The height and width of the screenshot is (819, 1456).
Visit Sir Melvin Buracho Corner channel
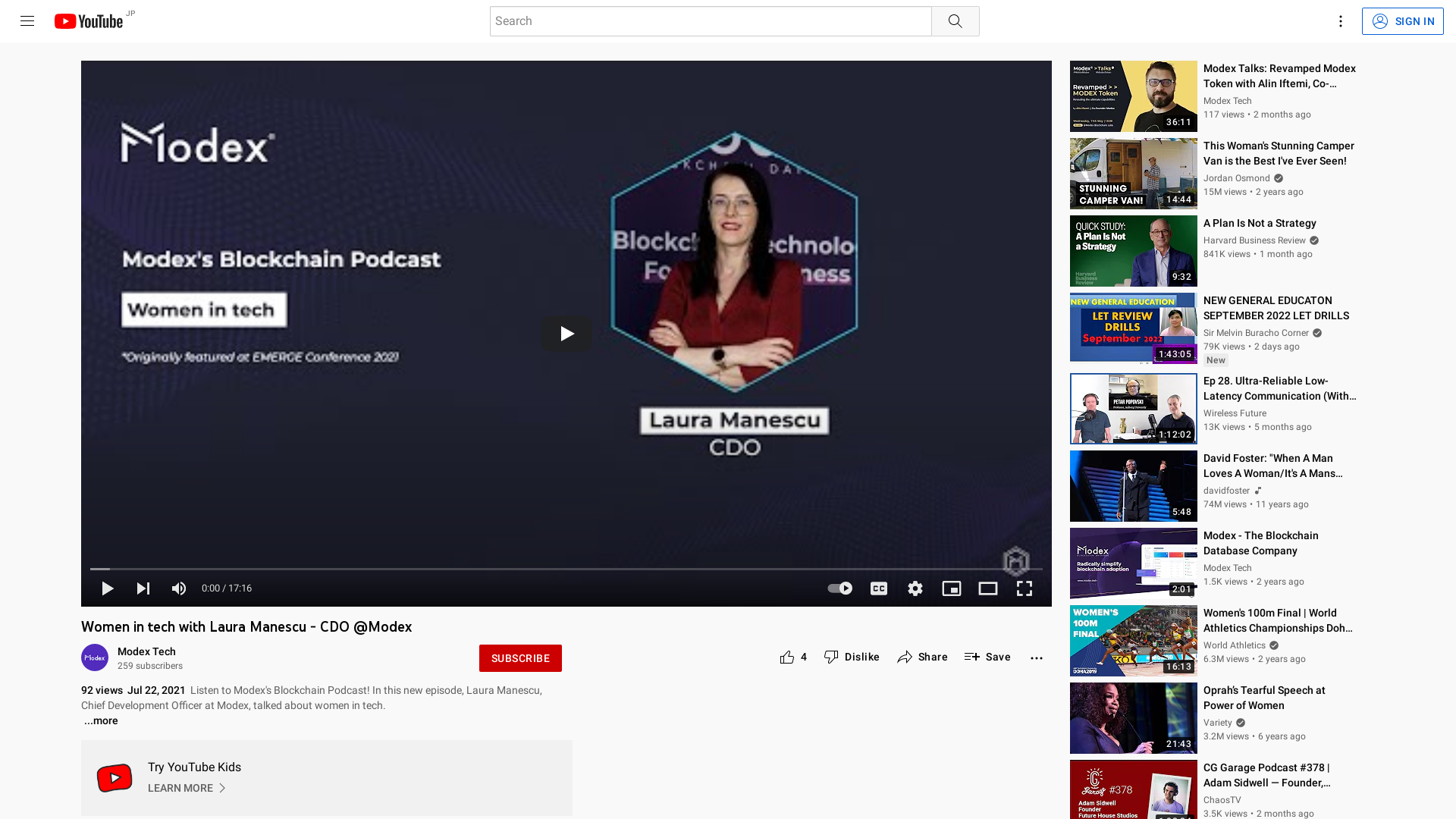[1256, 334]
